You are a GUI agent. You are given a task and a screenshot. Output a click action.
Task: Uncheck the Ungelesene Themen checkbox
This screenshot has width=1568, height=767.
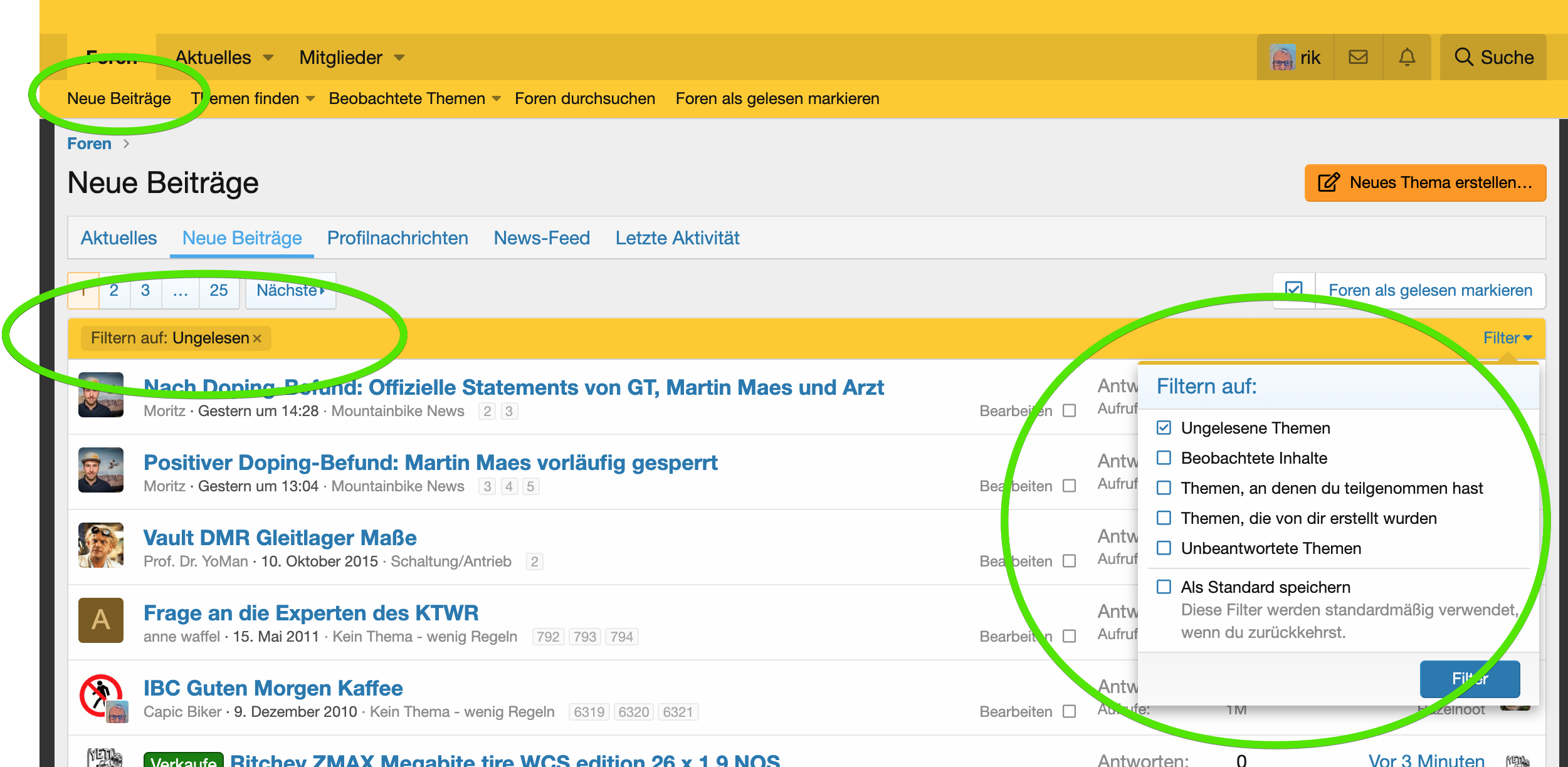[1164, 428]
